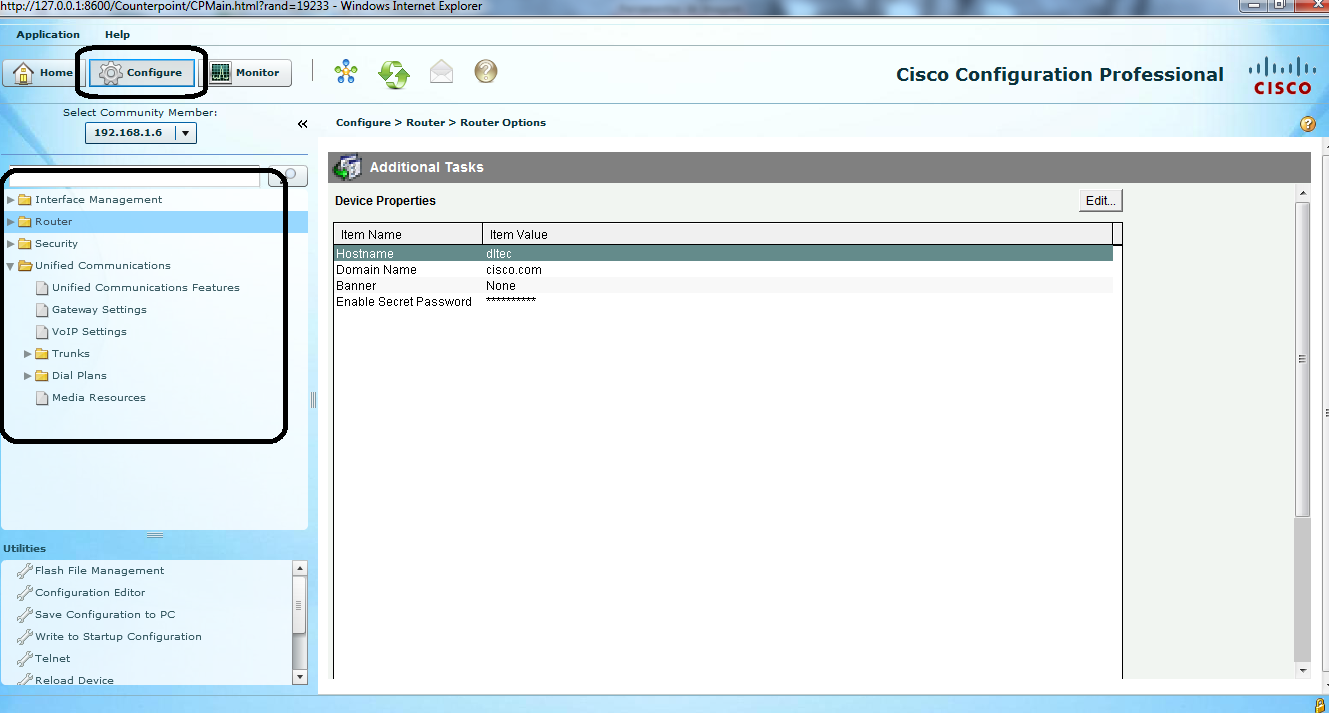Click the Item Value column header
The image size is (1329, 713).
(x=797, y=234)
